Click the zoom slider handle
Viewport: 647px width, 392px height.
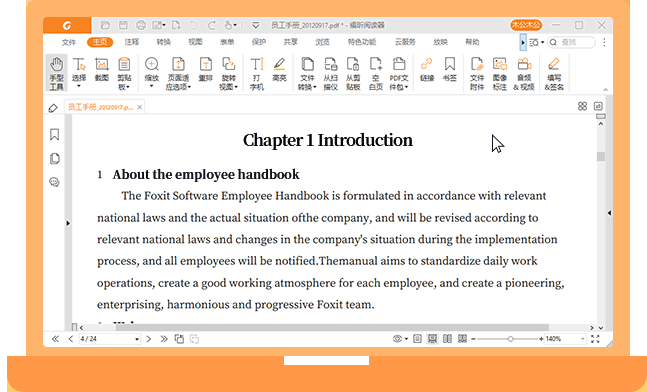point(510,339)
